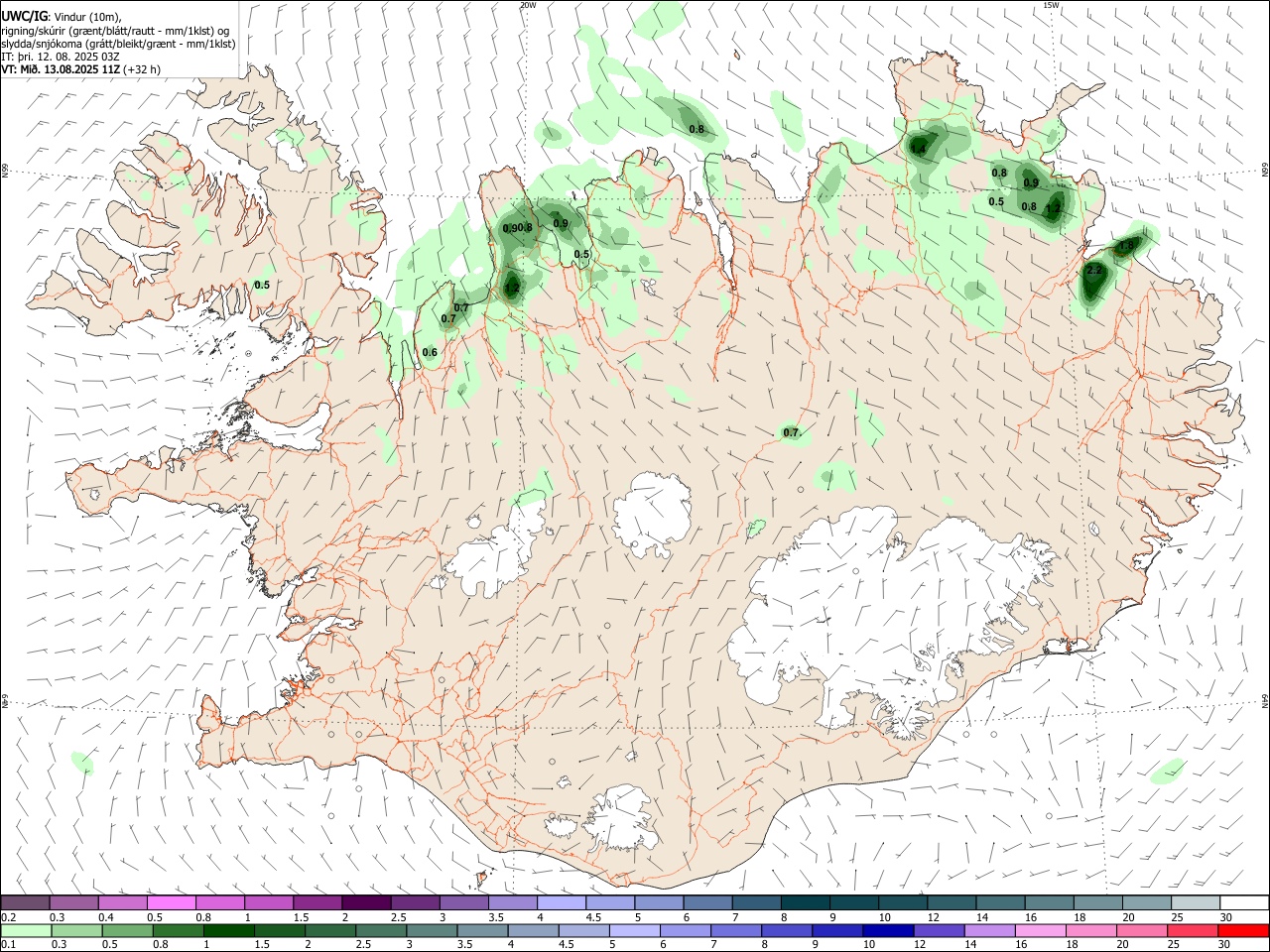
Task: Select the medium green swatch between 0.5 and 0.8
Action: (x=128, y=930)
